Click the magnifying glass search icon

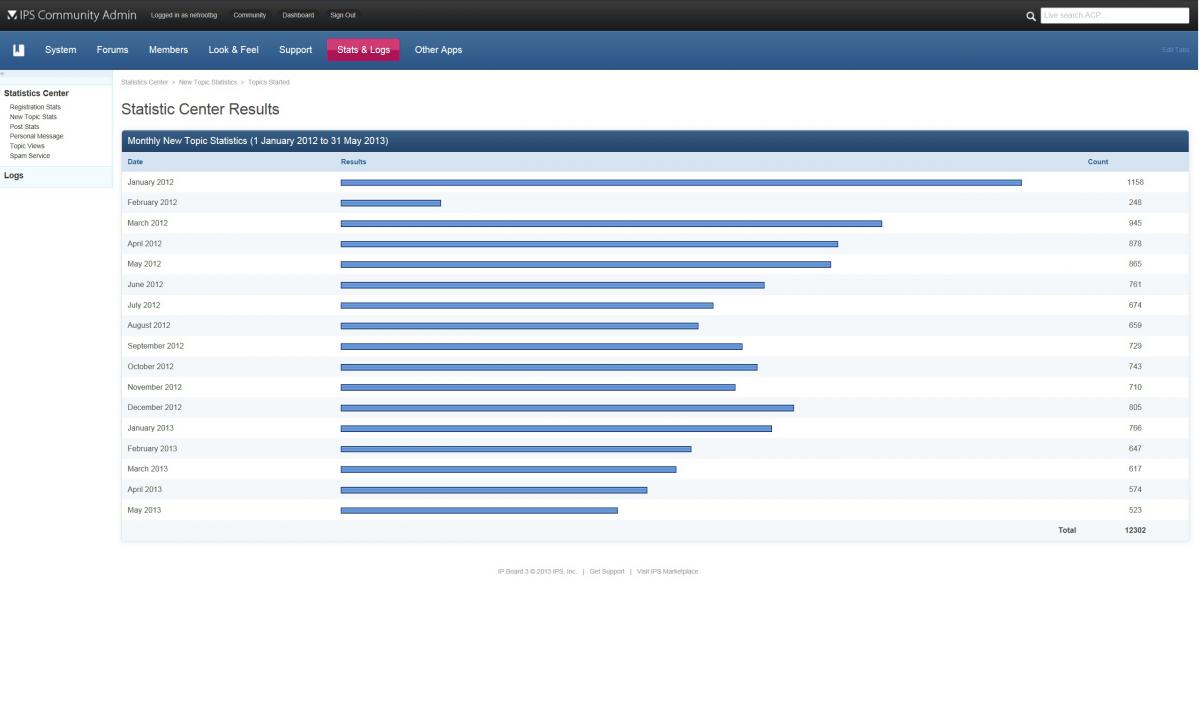(x=1031, y=16)
